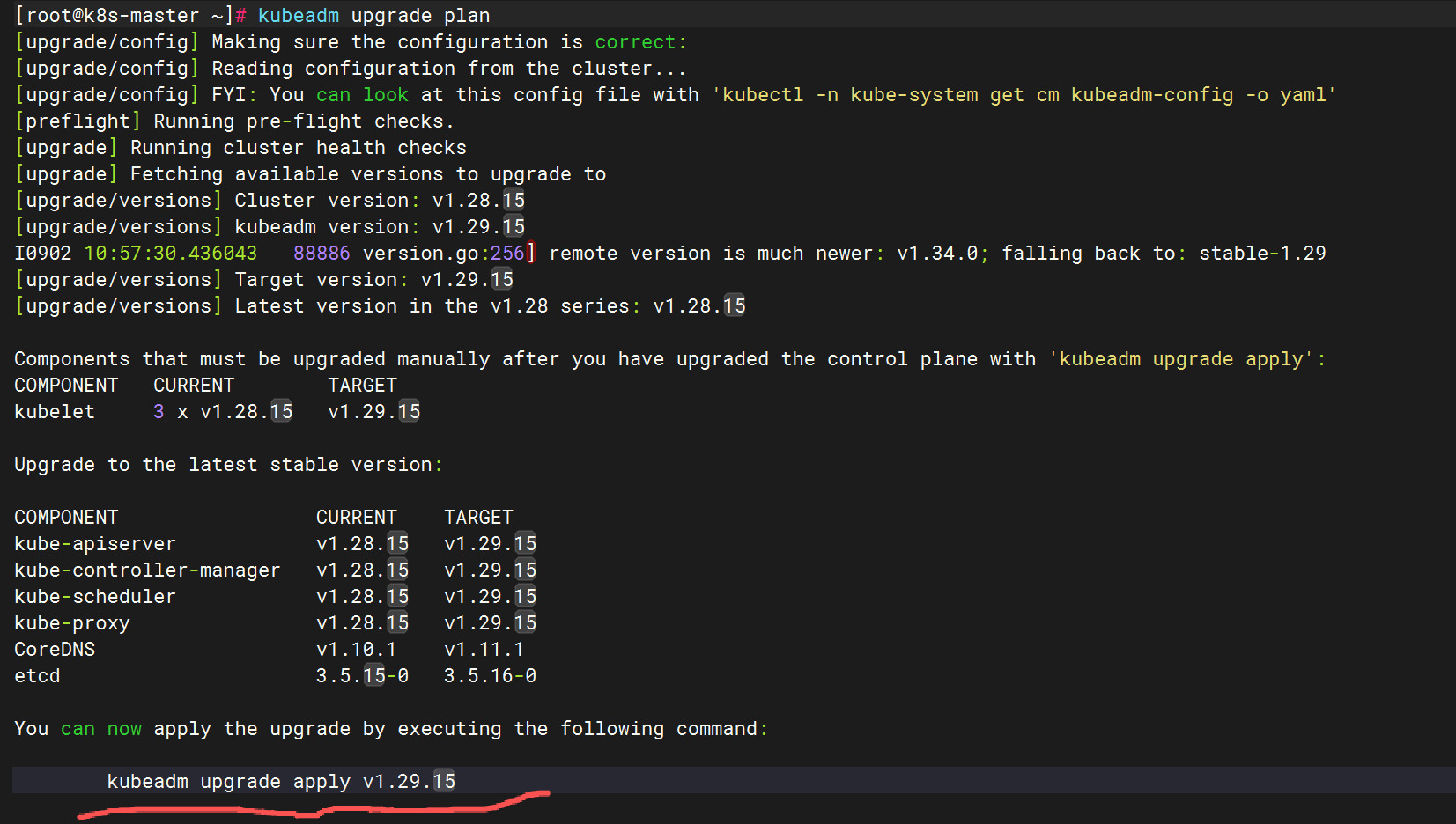Click 'kube-controller-manager' component name
This screenshot has height=824, width=1456.
point(147,570)
